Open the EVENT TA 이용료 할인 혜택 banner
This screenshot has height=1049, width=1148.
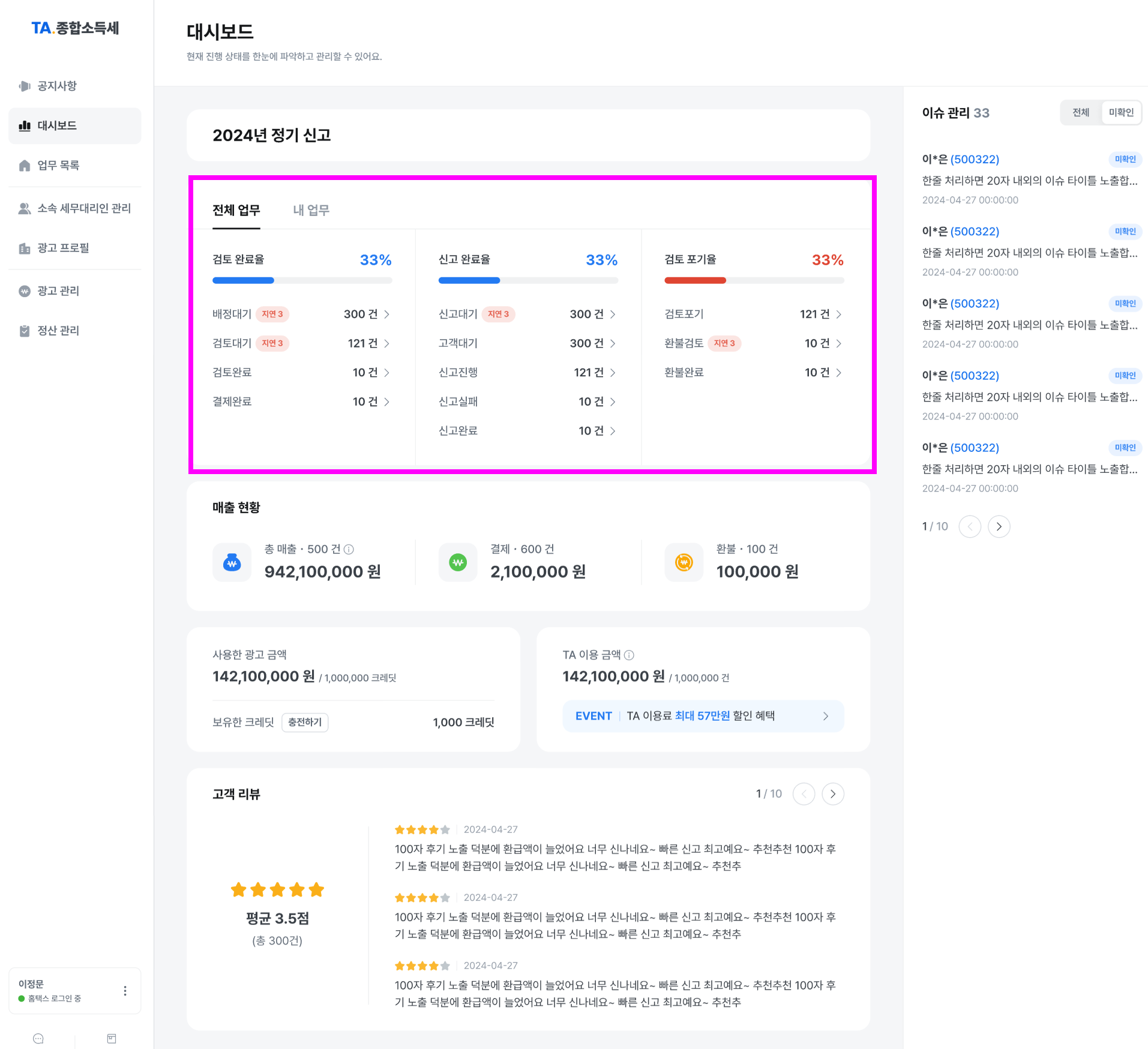coord(703,716)
